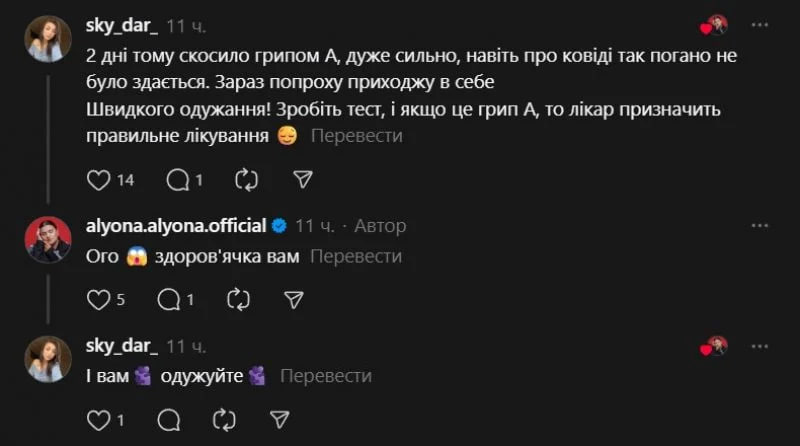Open sky_dar_ profile from top username

(124, 23)
